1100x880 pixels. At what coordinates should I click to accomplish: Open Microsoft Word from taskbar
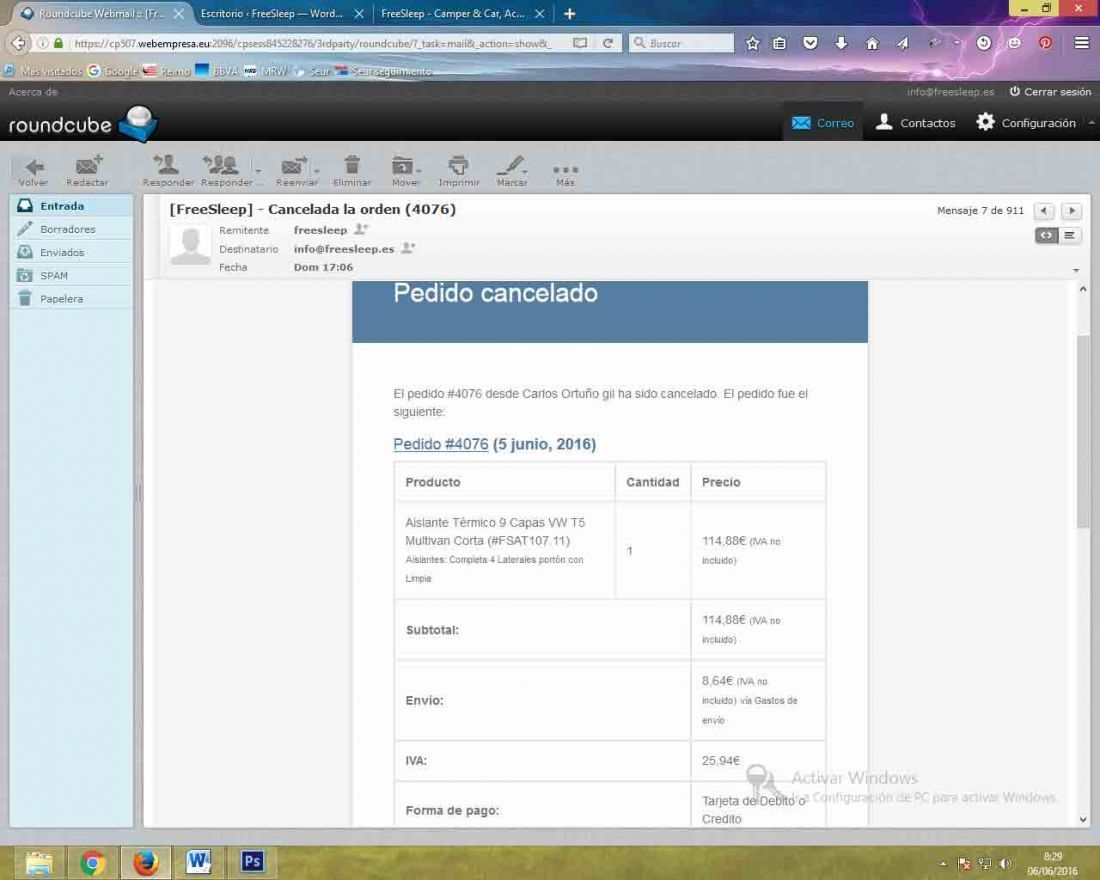[x=199, y=862]
